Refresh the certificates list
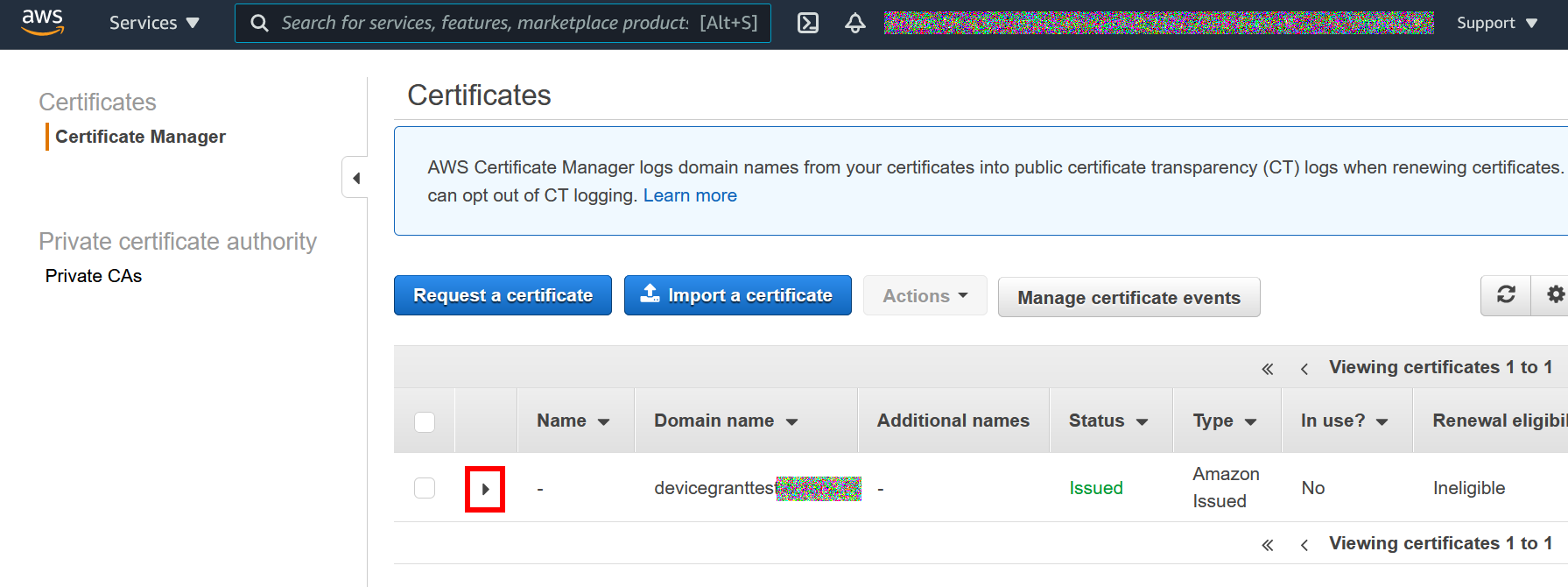The height and width of the screenshot is (587, 1568). tap(1506, 295)
